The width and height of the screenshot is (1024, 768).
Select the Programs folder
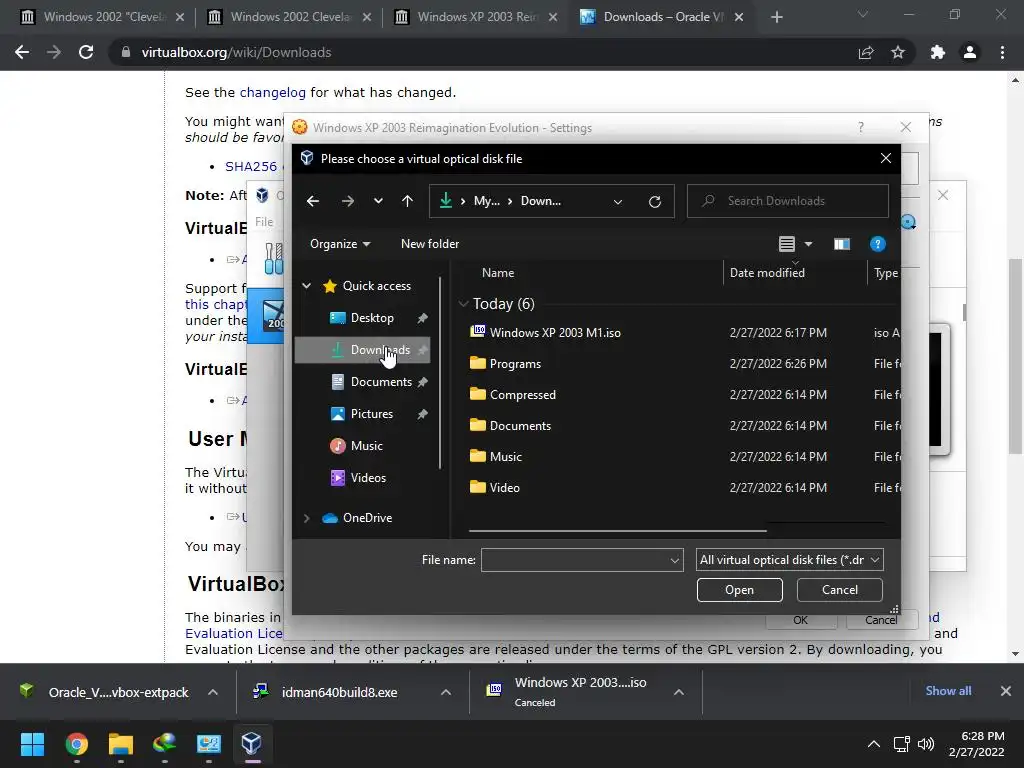(x=515, y=364)
